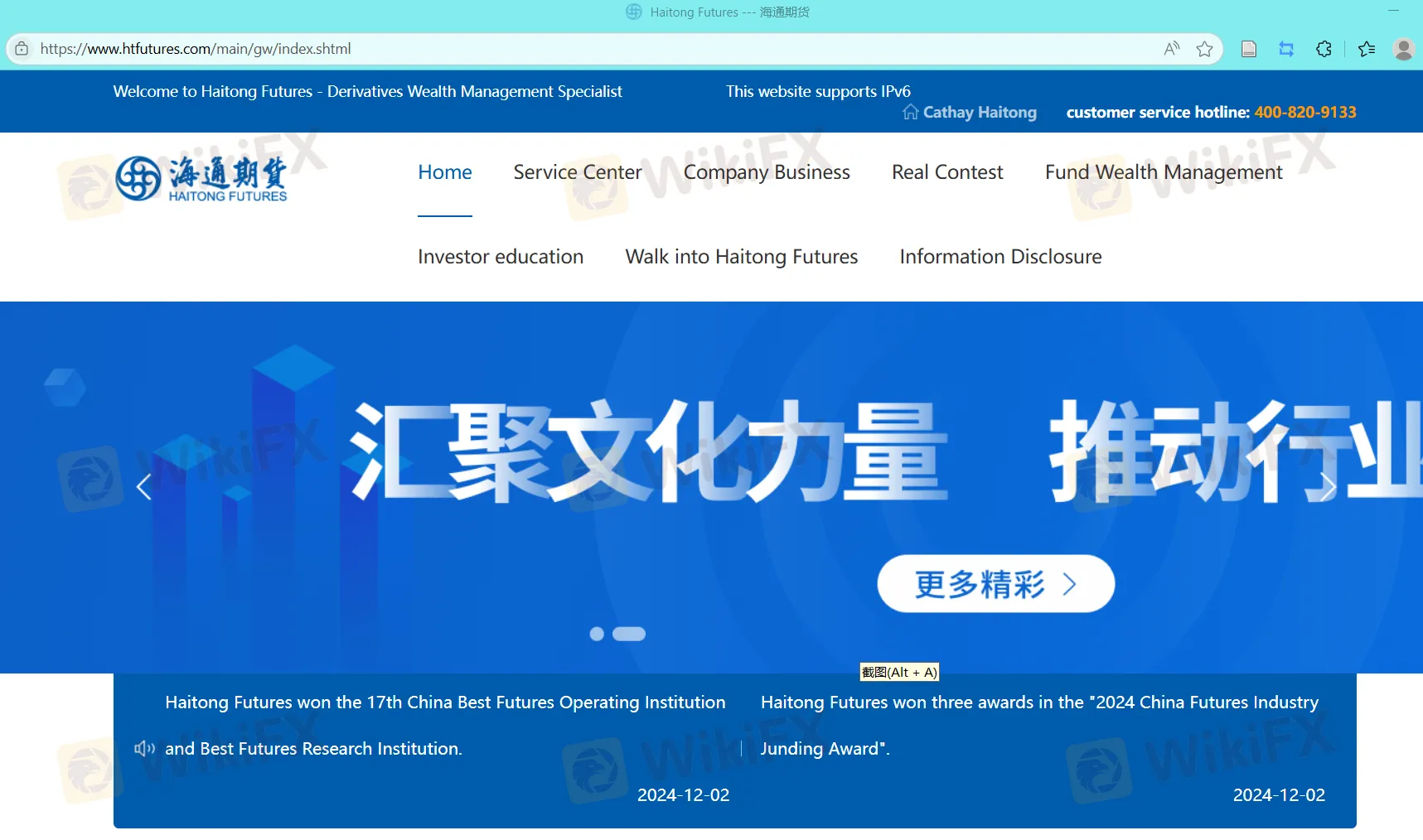Go to previous banner slide arrow

143,487
